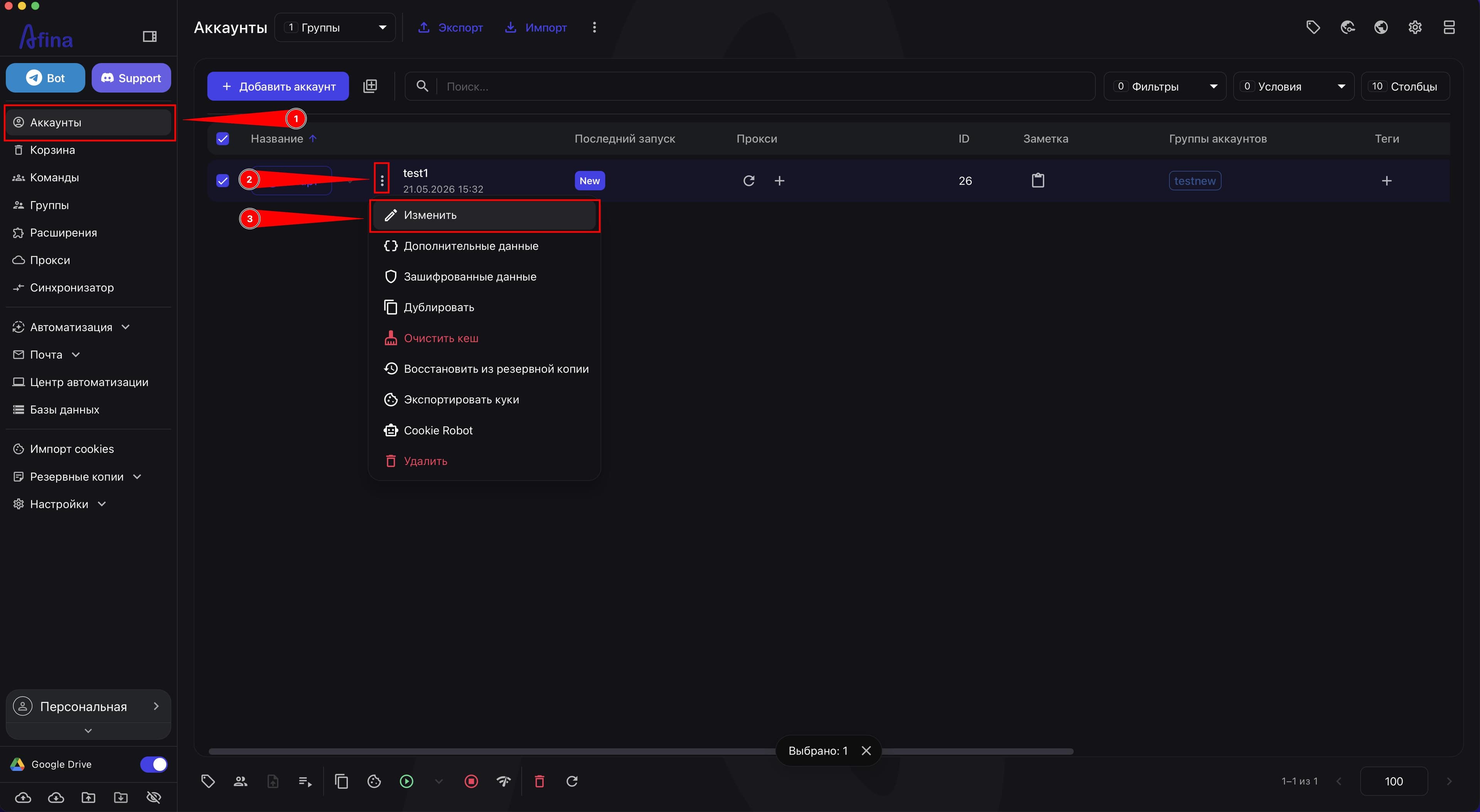Image resolution: width=1480 pixels, height=812 pixels.
Task: Select Дублировать menu item
Action: coord(484,308)
